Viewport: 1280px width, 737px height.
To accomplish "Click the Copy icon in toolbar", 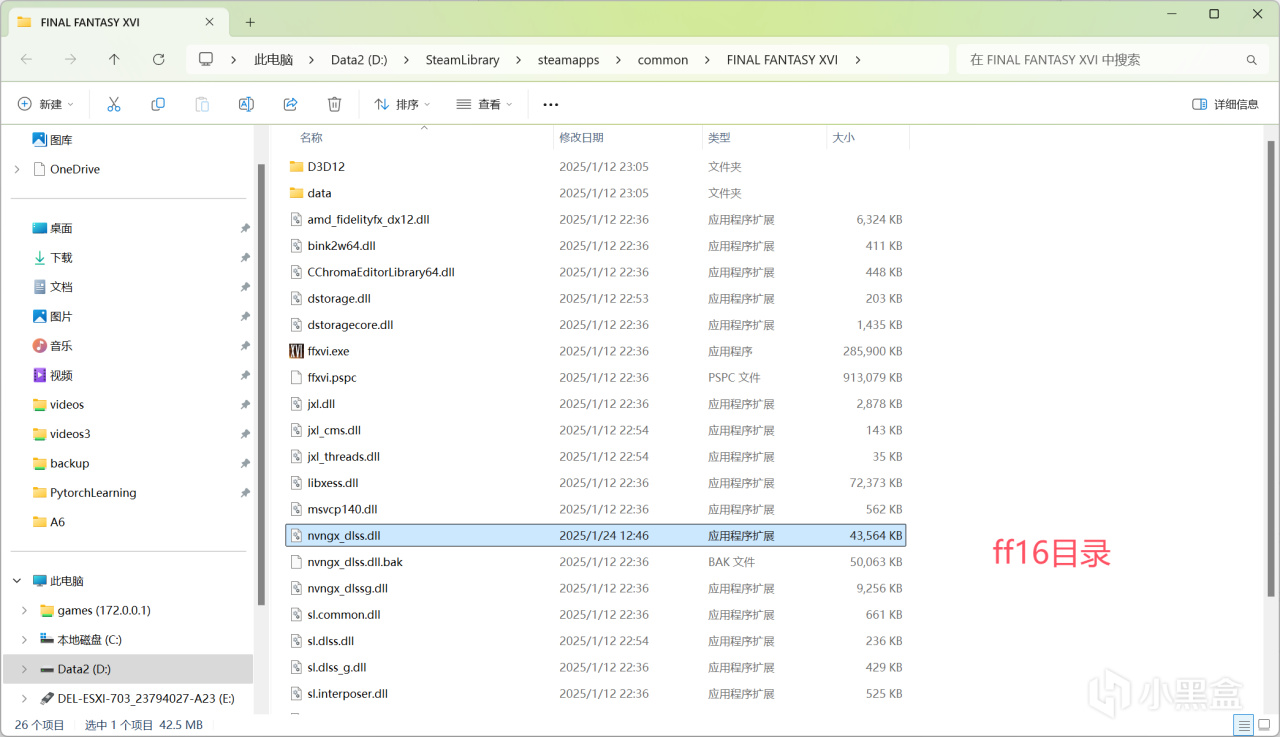I will coord(158,104).
